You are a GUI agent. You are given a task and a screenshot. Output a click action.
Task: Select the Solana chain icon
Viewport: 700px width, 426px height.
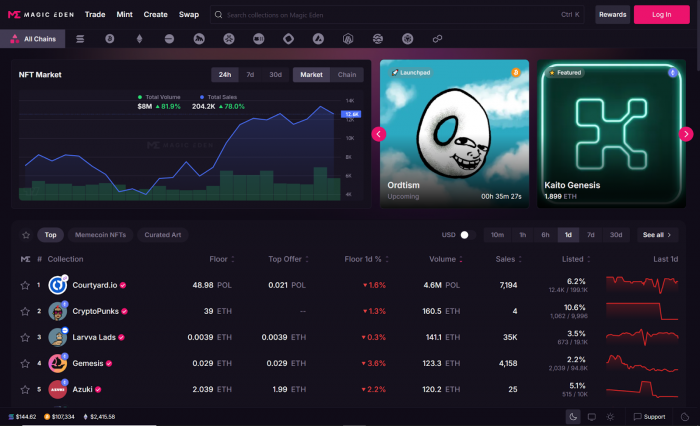pyautogui.click(x=80, y=39)
